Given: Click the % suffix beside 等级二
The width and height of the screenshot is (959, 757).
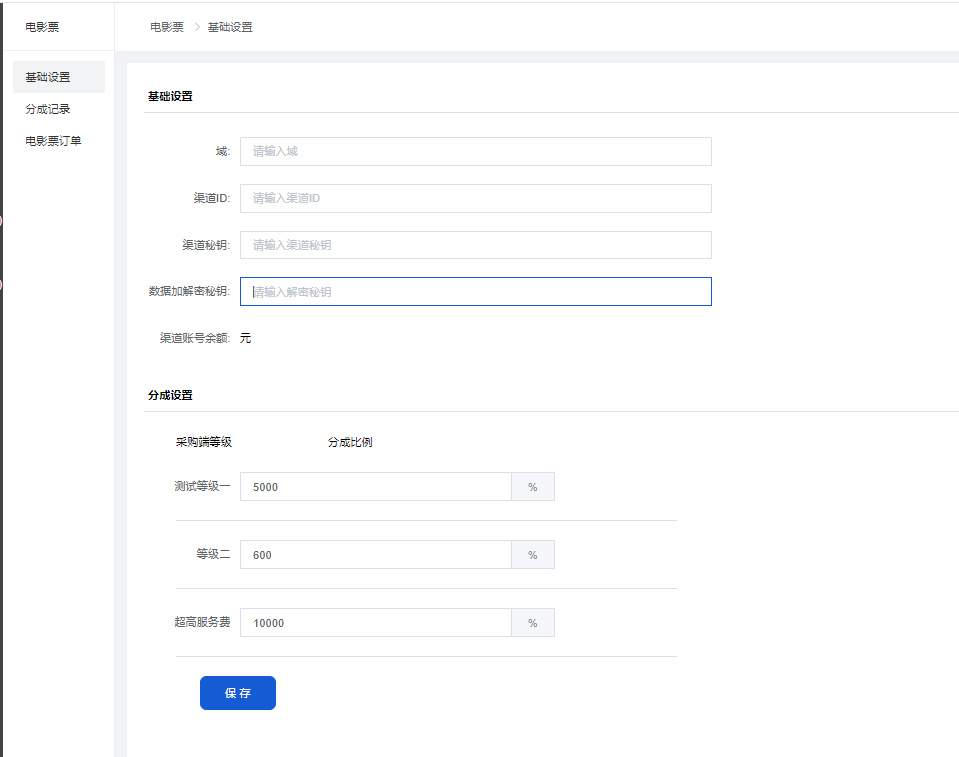Looking at the screenshot, I should 533,555.
